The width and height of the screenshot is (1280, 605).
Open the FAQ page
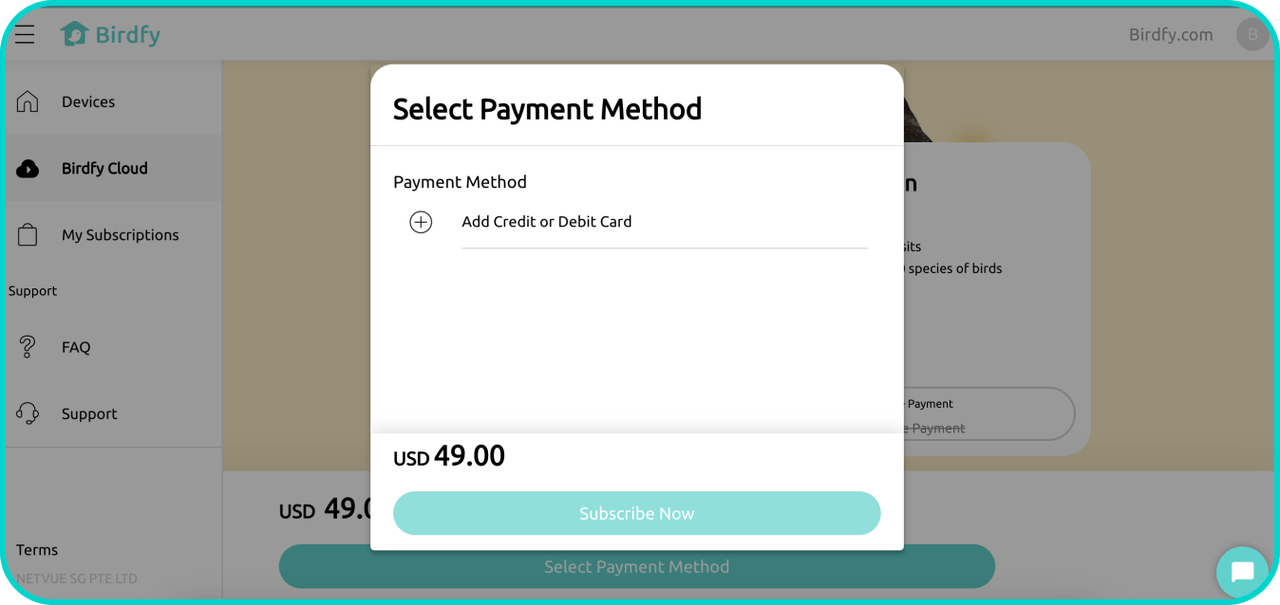coord(76,347)
